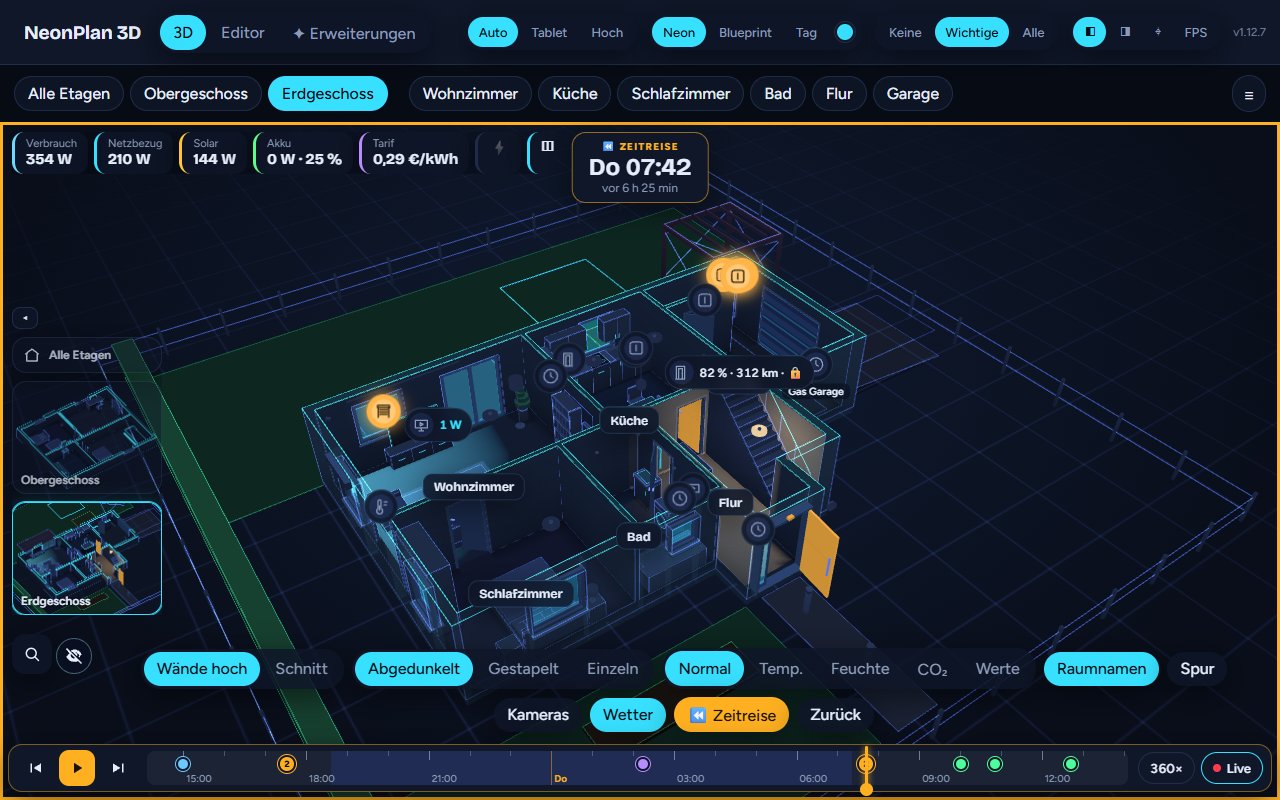The width and height of the screenshot is (1280, 800).
Task: Change the 360× playback speed
Action: pyautogui.click(x=1166, y=768)
